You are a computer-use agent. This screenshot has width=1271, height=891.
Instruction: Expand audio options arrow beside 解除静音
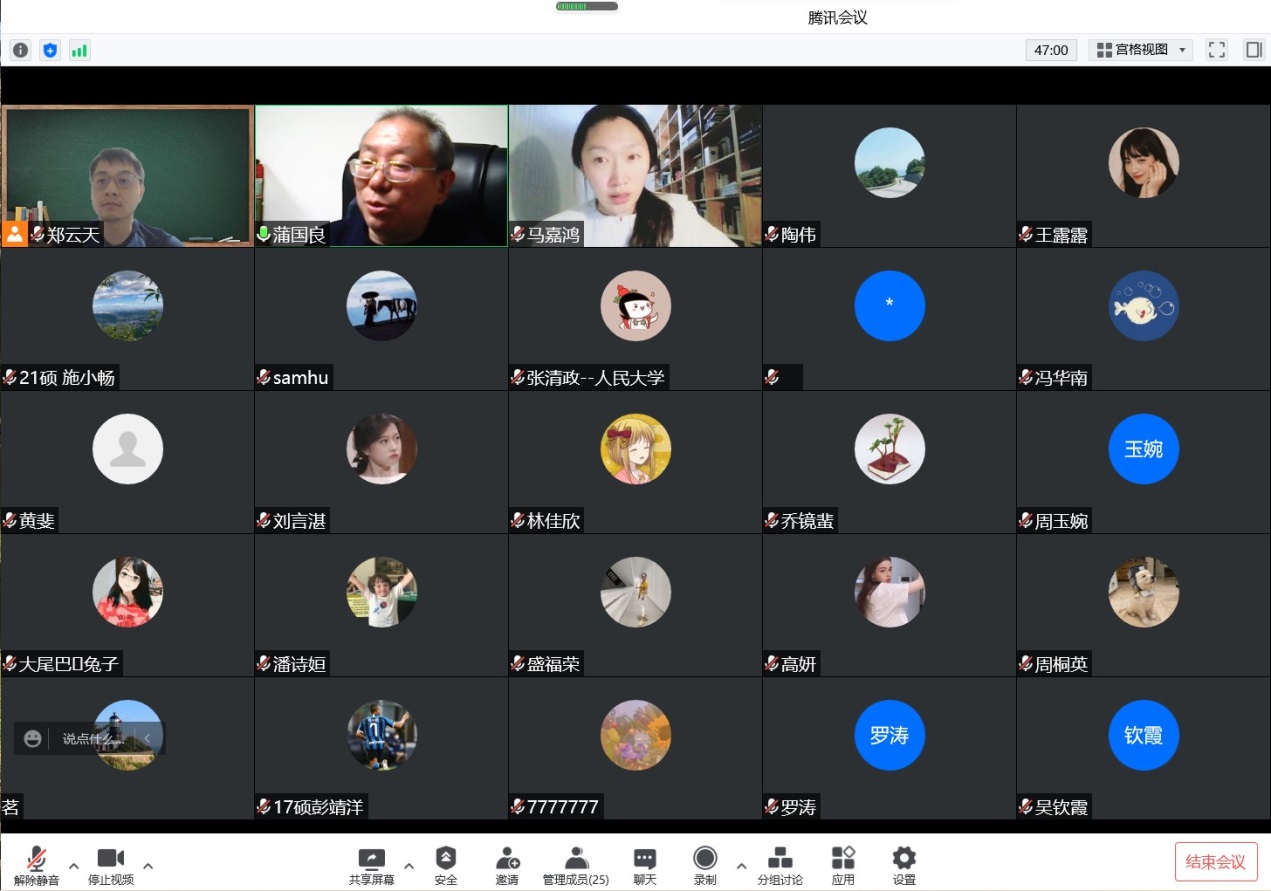point(73,865)
